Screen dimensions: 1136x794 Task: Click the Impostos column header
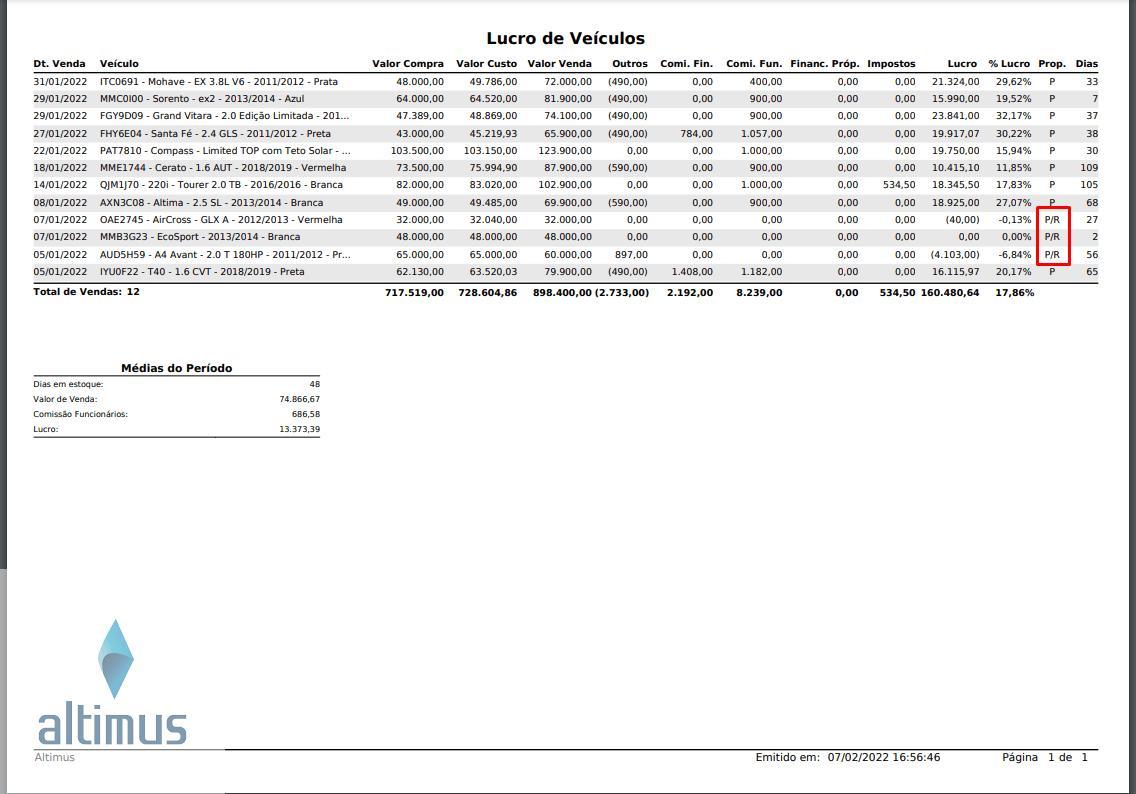coord(890,64)
